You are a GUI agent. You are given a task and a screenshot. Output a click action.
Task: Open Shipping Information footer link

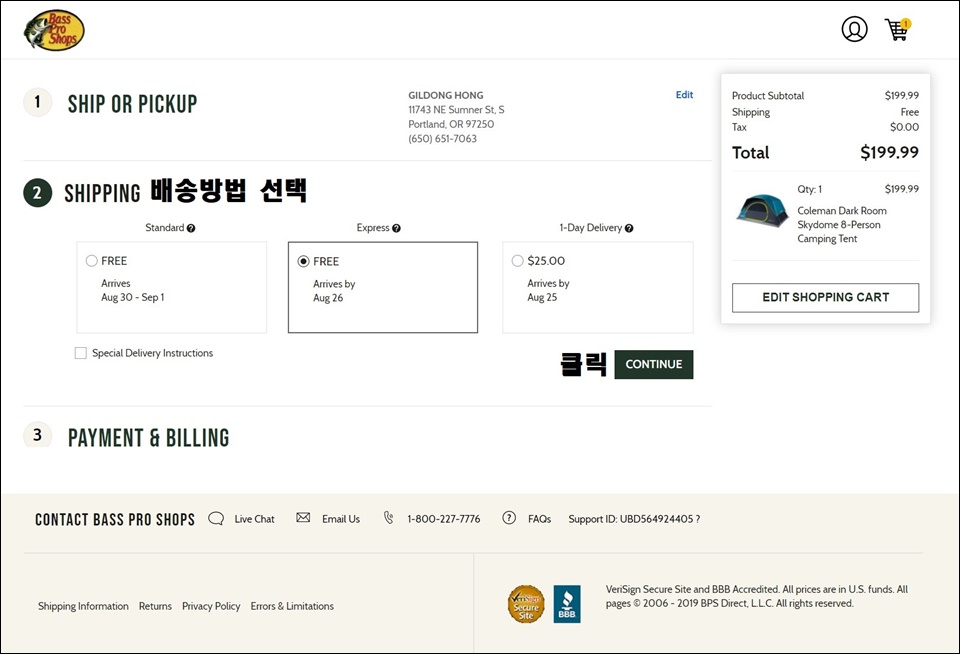coord(83,606)
